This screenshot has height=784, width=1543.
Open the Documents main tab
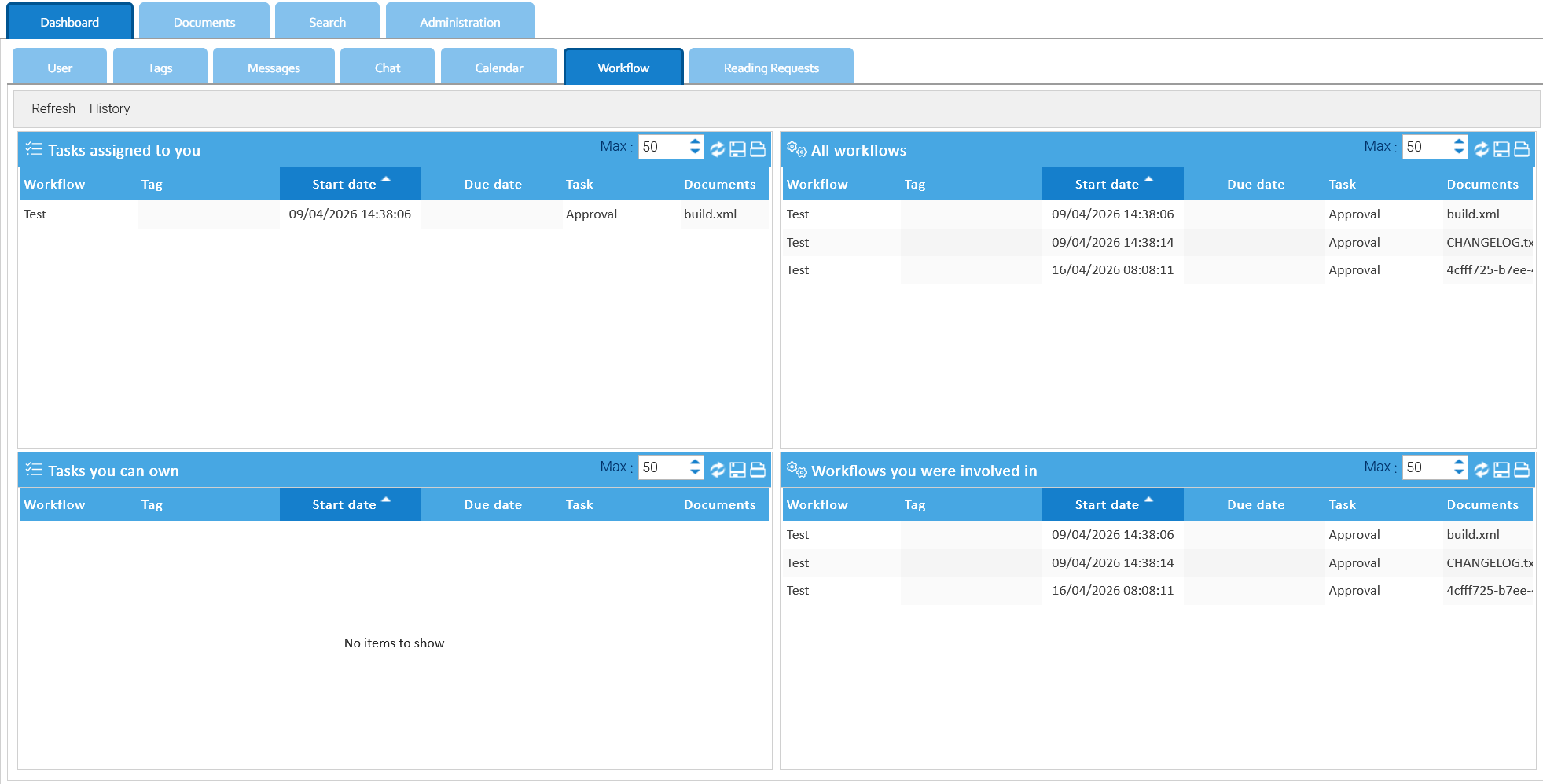pyautogui.click(x=204, y=22)
